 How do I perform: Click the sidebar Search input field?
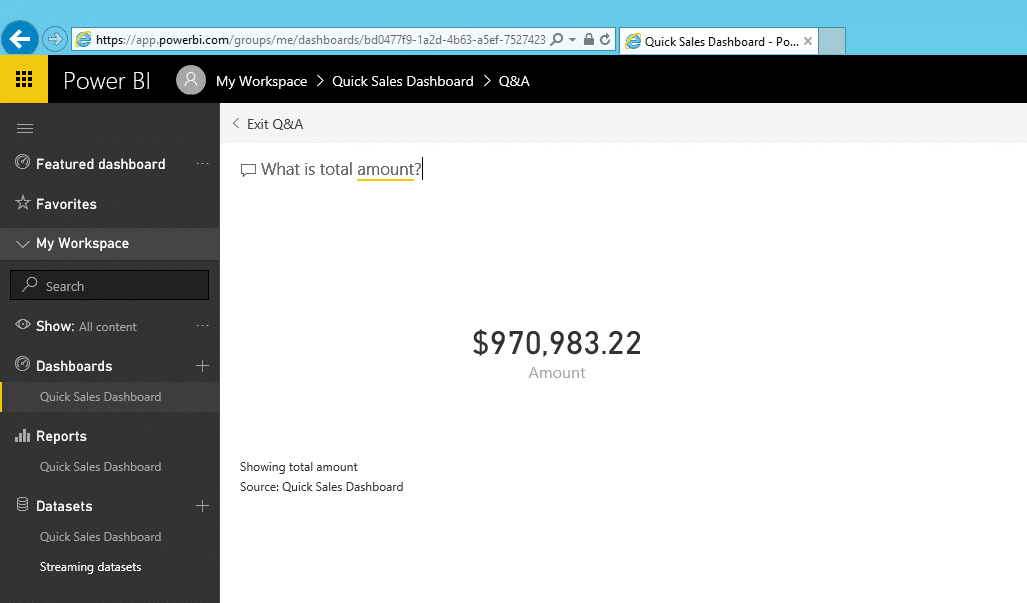[109, 285]
